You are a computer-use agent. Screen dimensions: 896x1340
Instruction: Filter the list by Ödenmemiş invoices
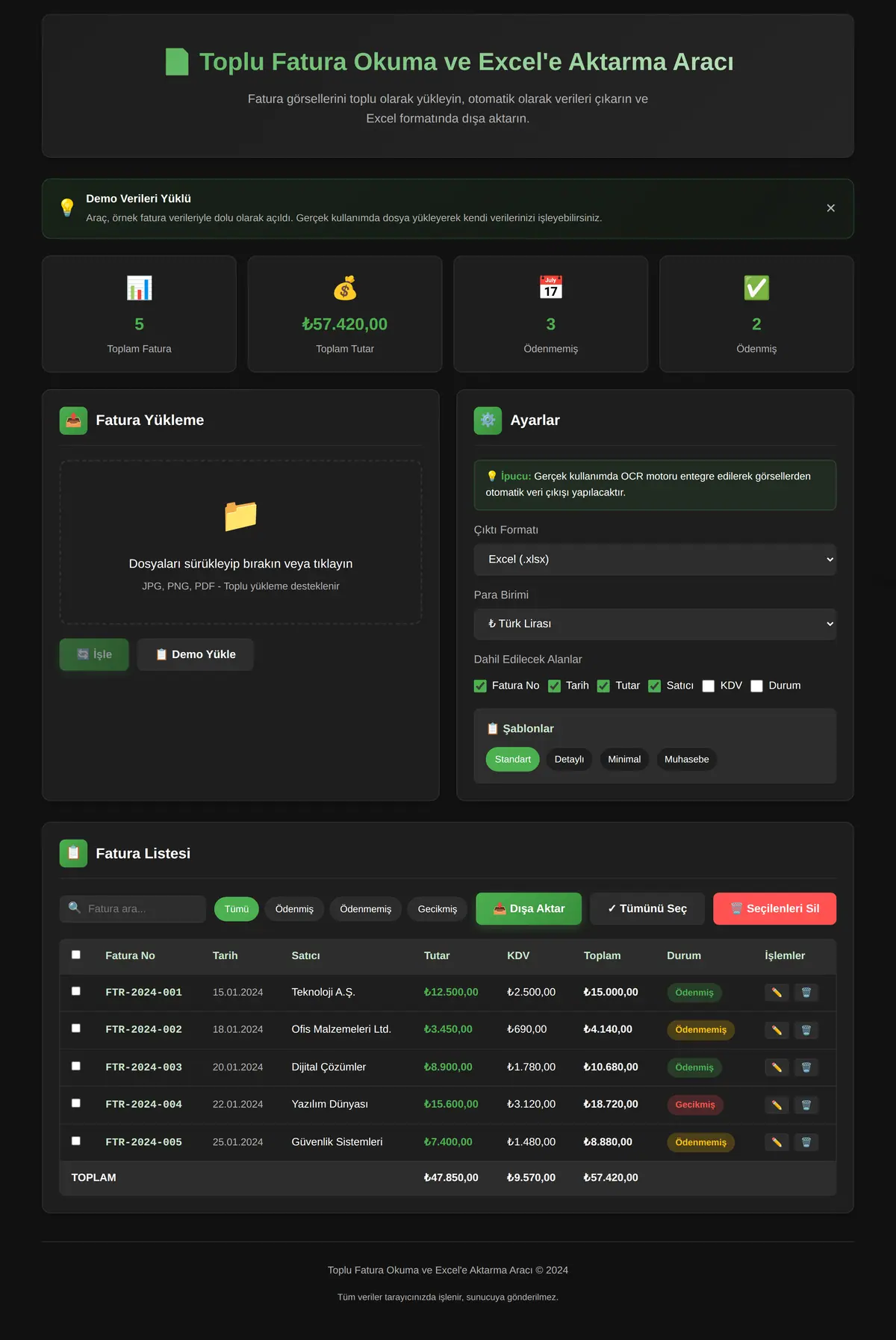[x=366, y=909]
